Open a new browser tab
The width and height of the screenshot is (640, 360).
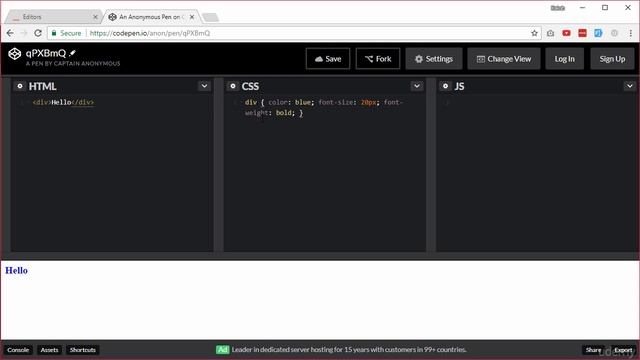click(210, 17)
